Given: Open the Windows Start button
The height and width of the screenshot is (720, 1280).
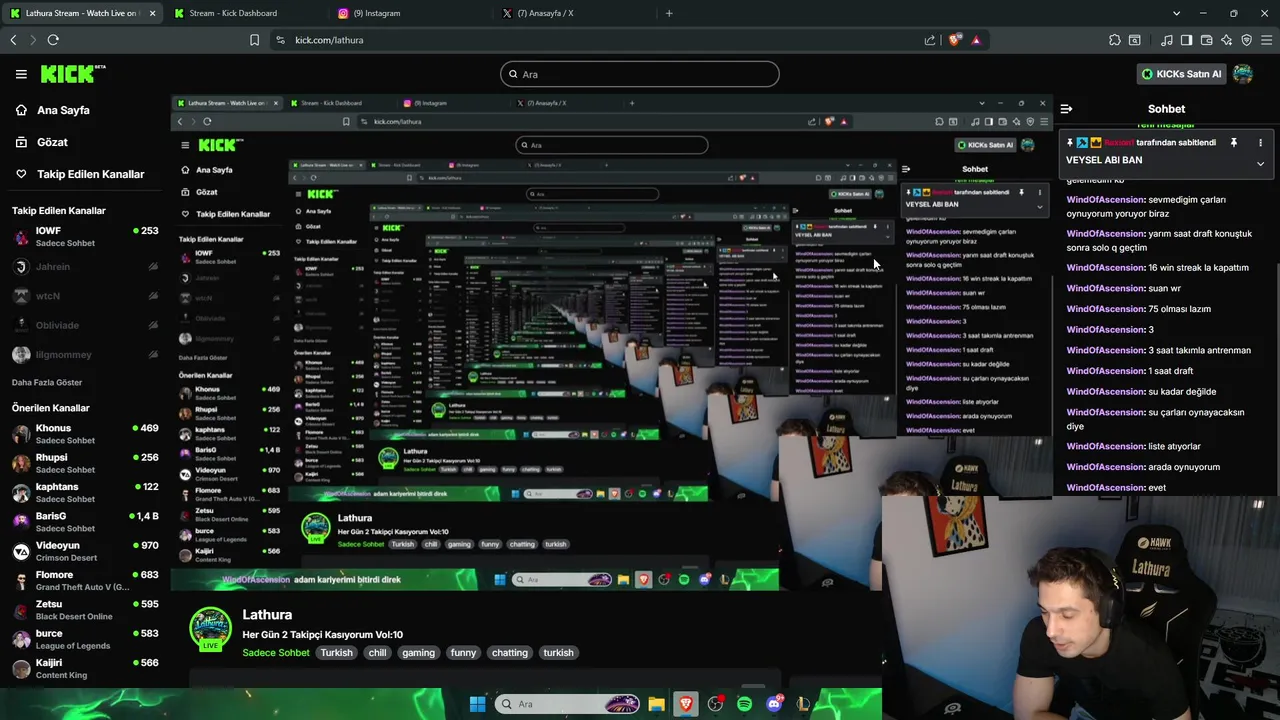Looking at the screenshot, I should click(x=478, y=704).
